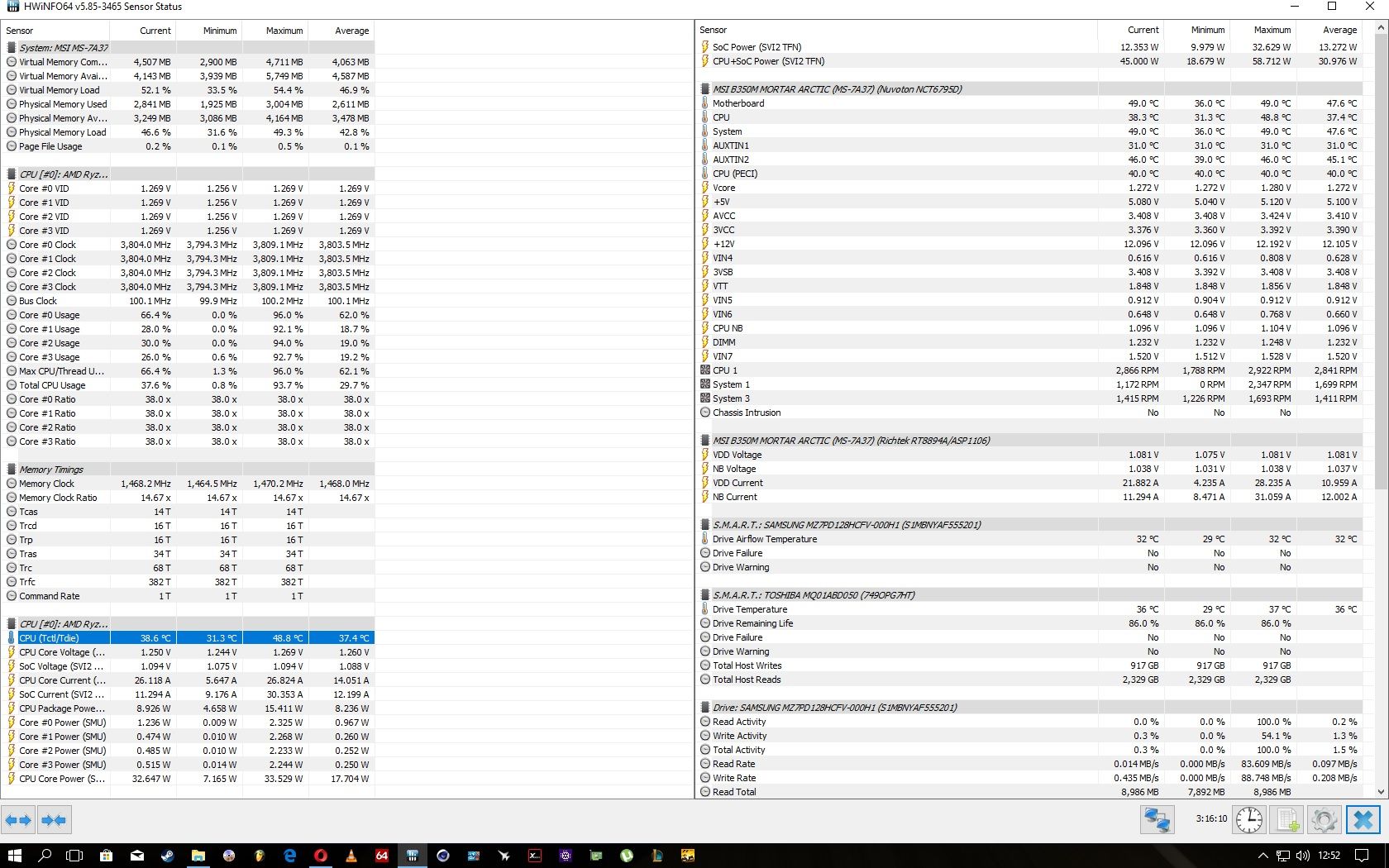The height and width of the screenshot is (868, 1389).
Task: Select the Vcore voltage row
Action: [x=1030, y=187]
